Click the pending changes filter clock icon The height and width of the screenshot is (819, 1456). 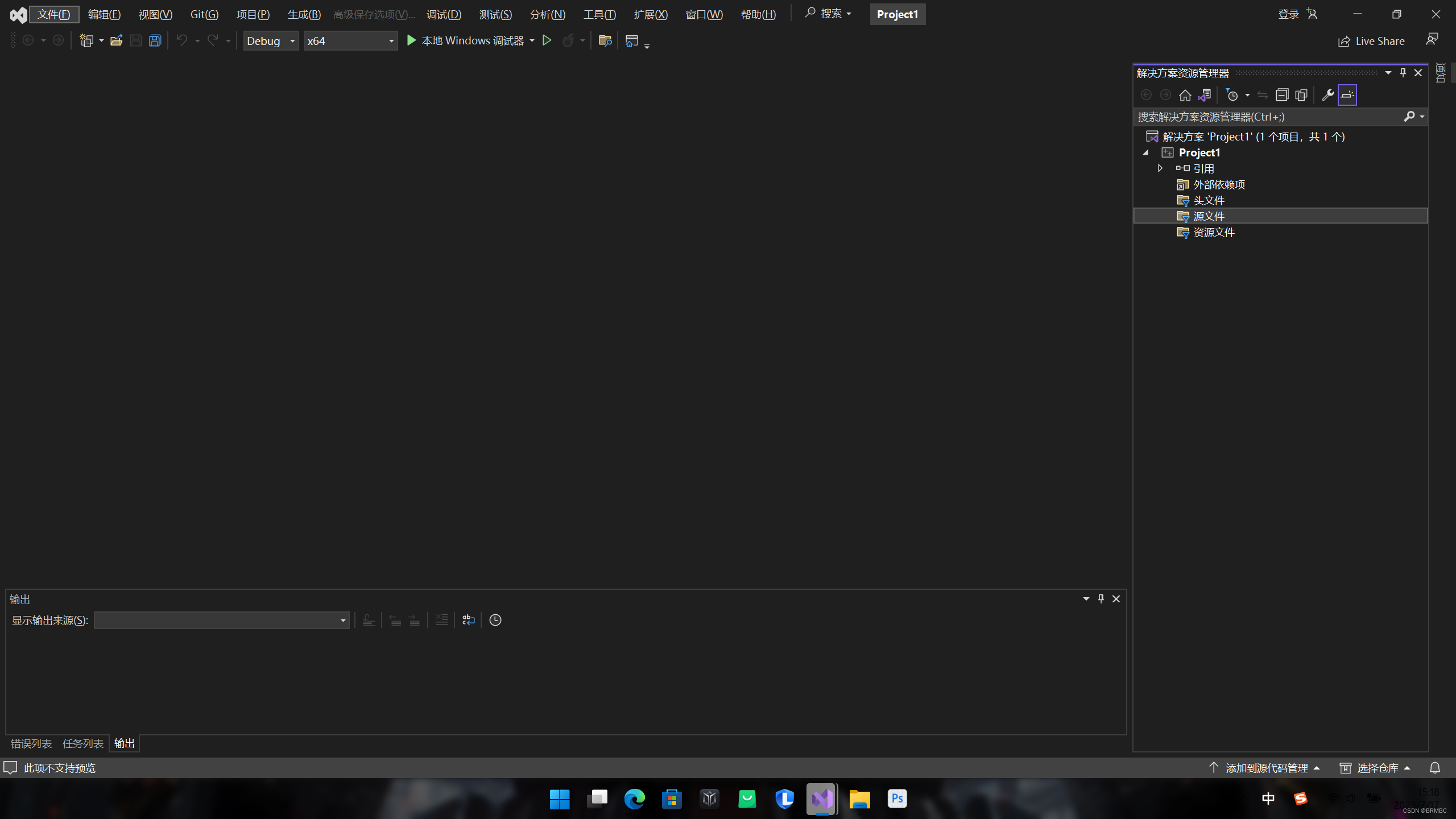point(1232,95)
